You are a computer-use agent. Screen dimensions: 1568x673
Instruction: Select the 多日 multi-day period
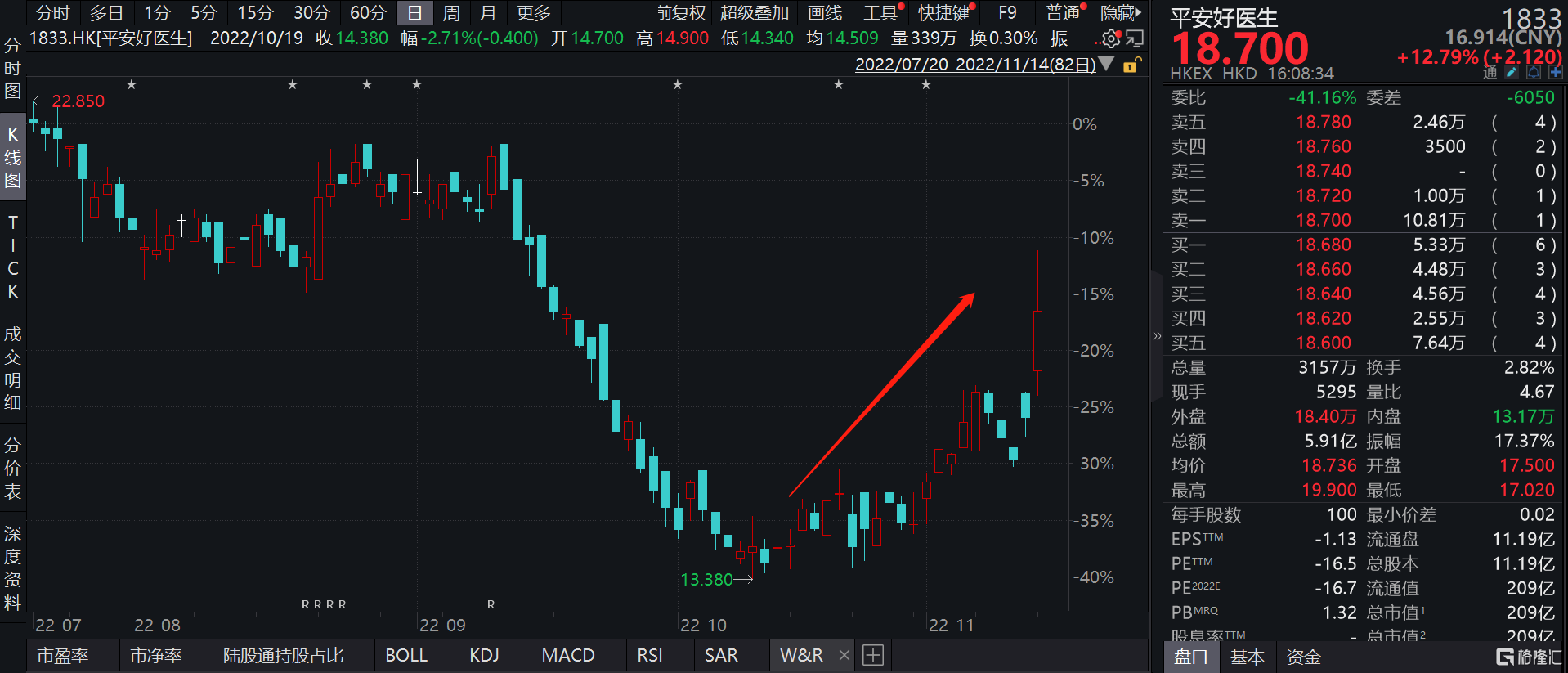(x=106, y=13)
